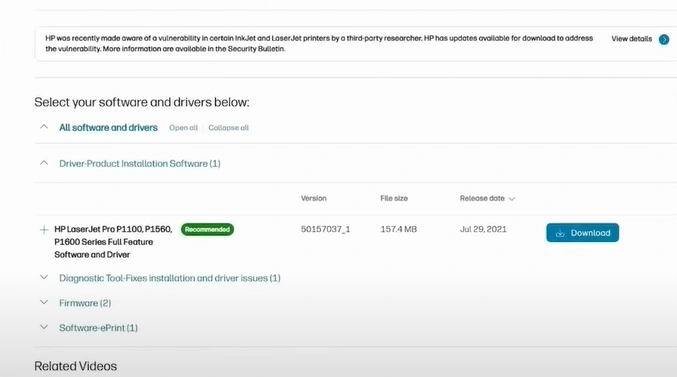Open Software-ePrint (1) section
Screen dimensions: 677x377
[98, 328]
